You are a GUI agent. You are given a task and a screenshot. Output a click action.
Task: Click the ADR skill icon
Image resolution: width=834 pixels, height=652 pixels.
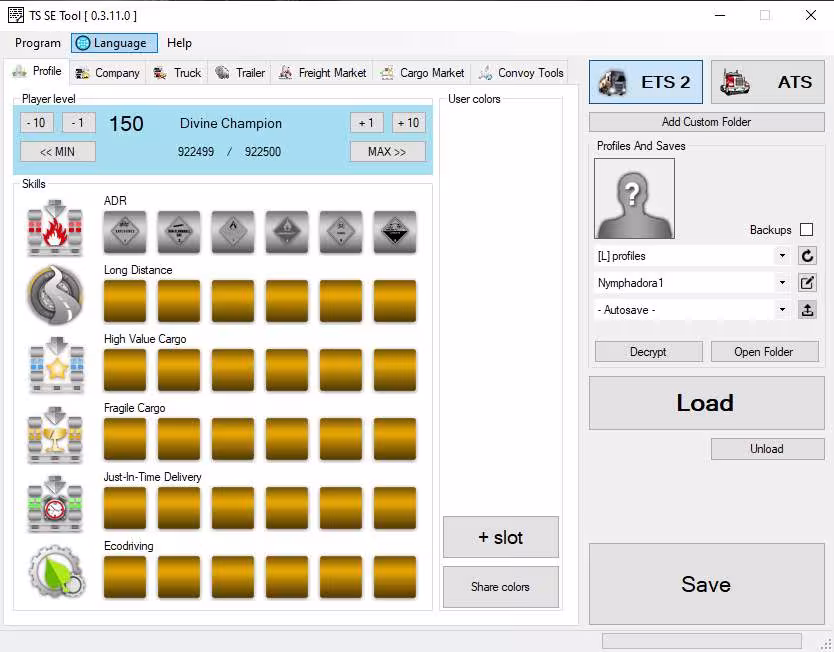[x=55, y=228]
